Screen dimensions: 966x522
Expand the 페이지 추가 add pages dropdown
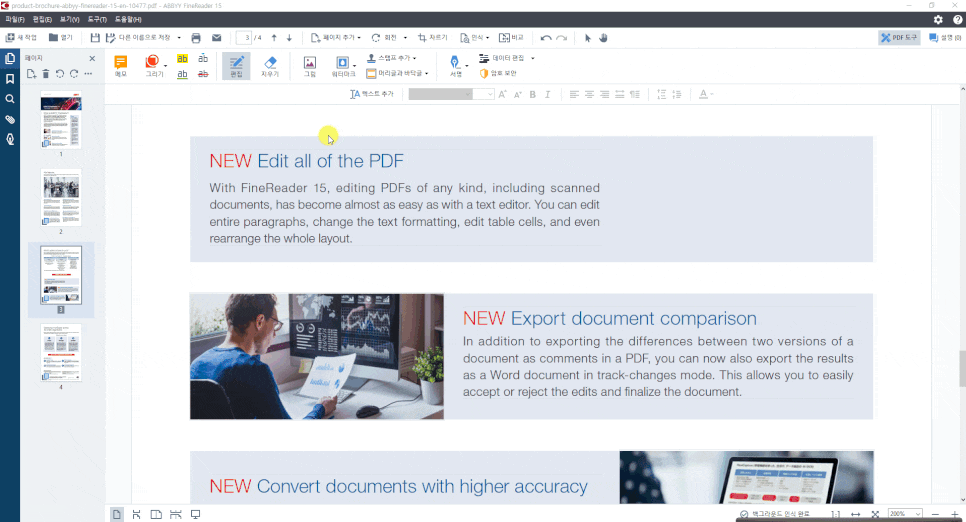359,38
